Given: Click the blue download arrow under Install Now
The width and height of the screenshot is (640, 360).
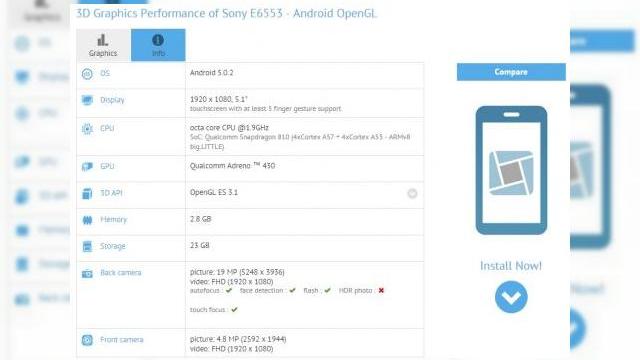Looking at the screenshot, I should coord(511,297).
